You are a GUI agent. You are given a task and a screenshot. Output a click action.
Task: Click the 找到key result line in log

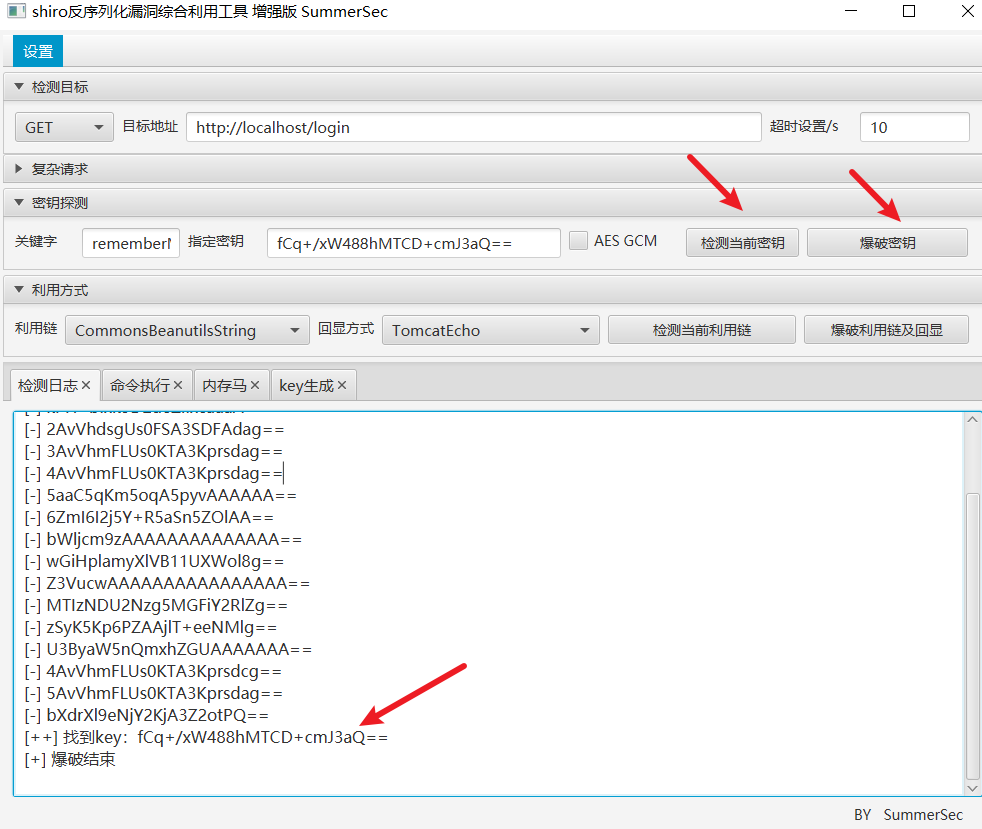(206, 738)
